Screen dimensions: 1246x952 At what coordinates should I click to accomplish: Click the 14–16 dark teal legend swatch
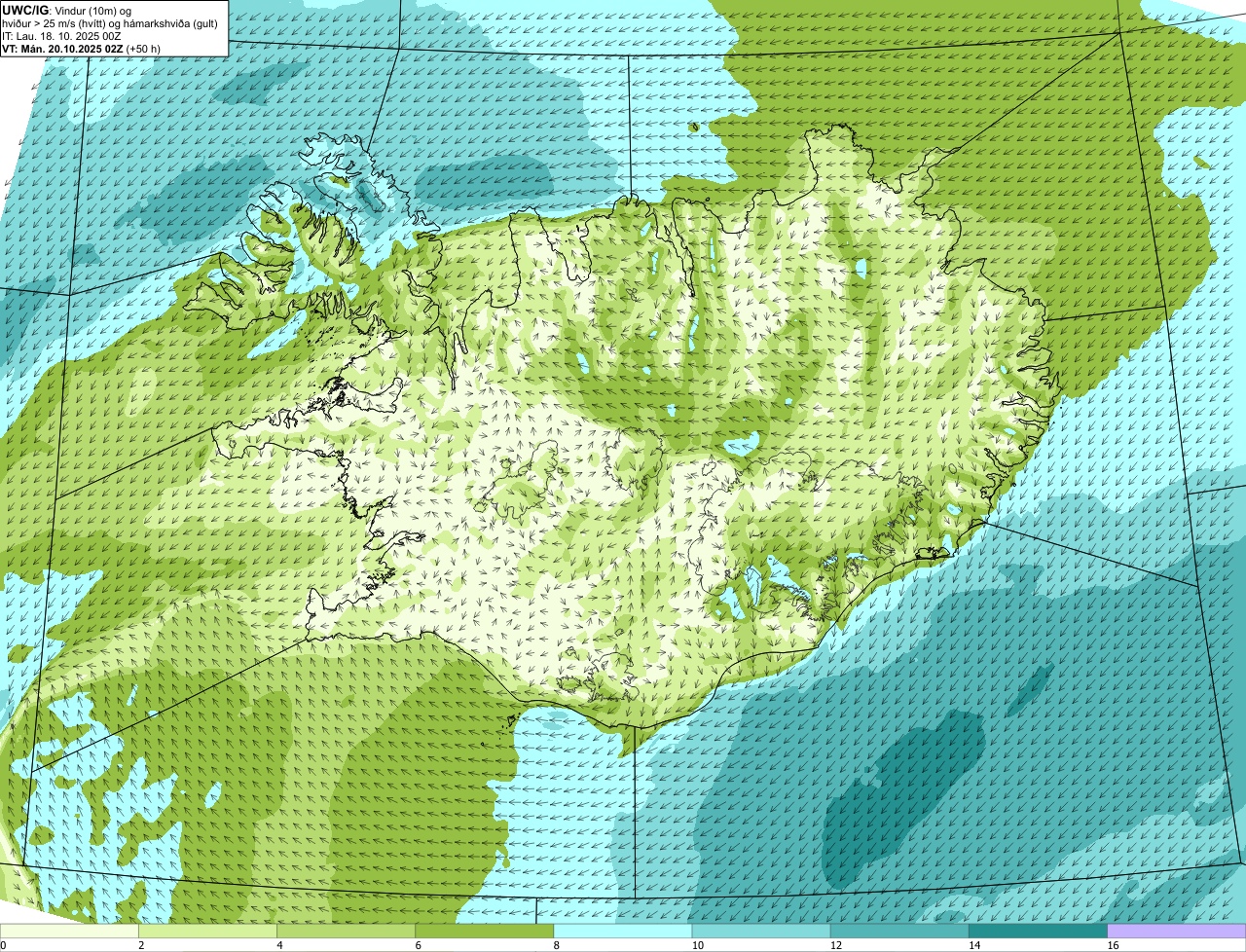pyautogui.click(x=1038, y=932)
